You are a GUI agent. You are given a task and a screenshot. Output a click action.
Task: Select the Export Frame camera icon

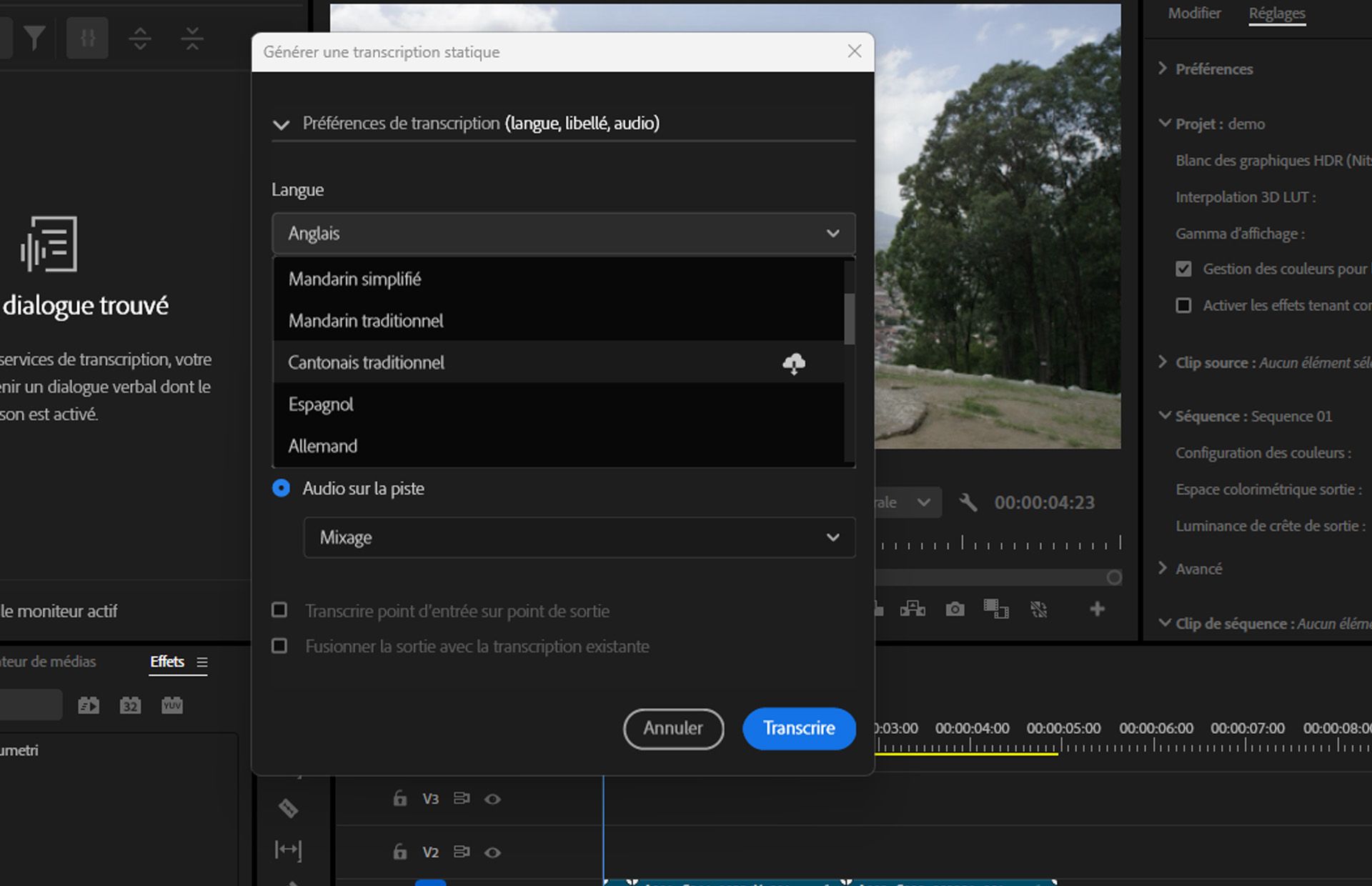955,609
